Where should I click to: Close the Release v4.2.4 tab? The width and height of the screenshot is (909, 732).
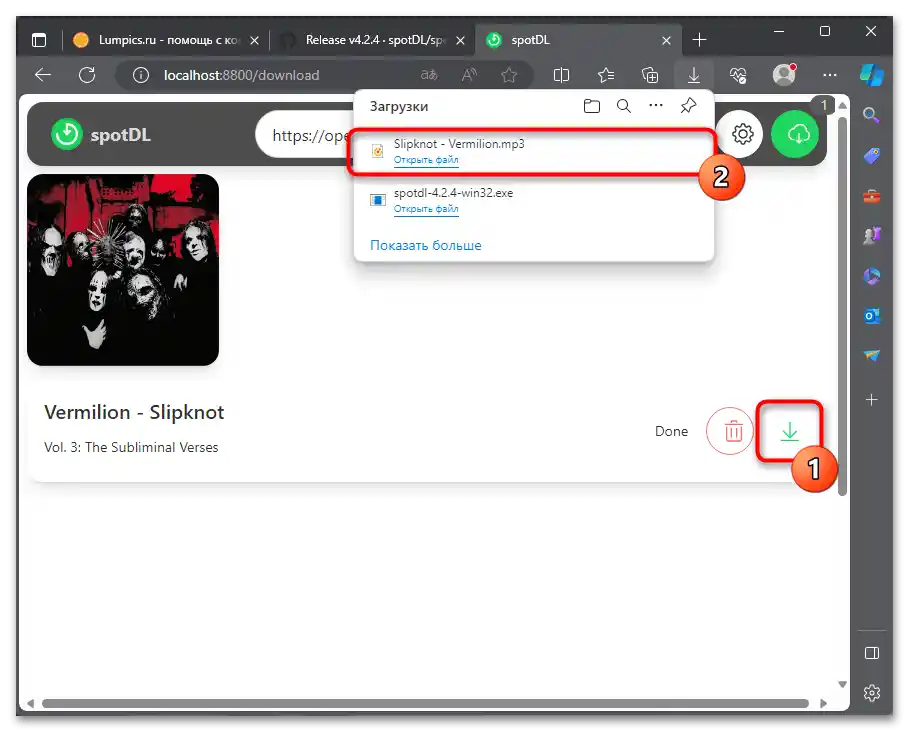460,41
